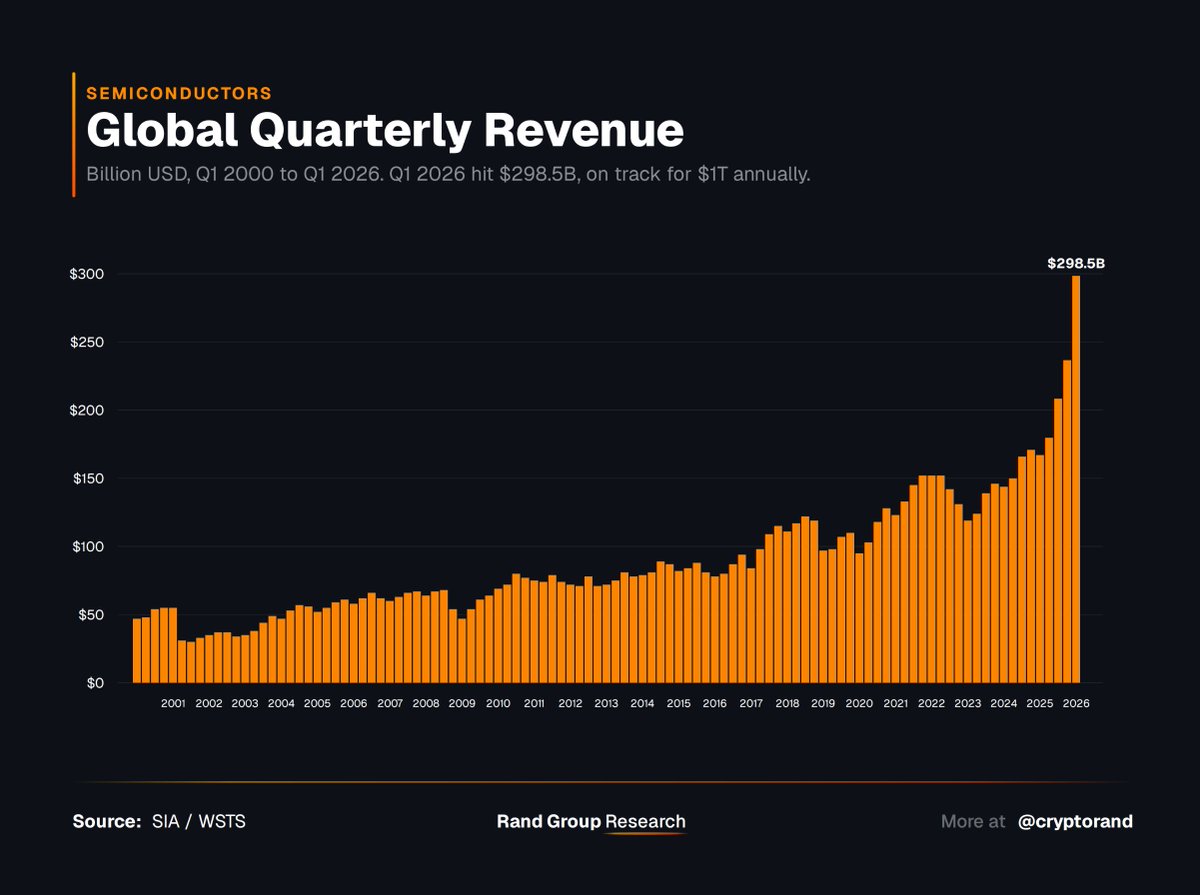The width and height of the screenshot is (1200, 895).
Task: Click the Rand Group Research footer logo
Action: pyautogui.click(x=591, y=823)
